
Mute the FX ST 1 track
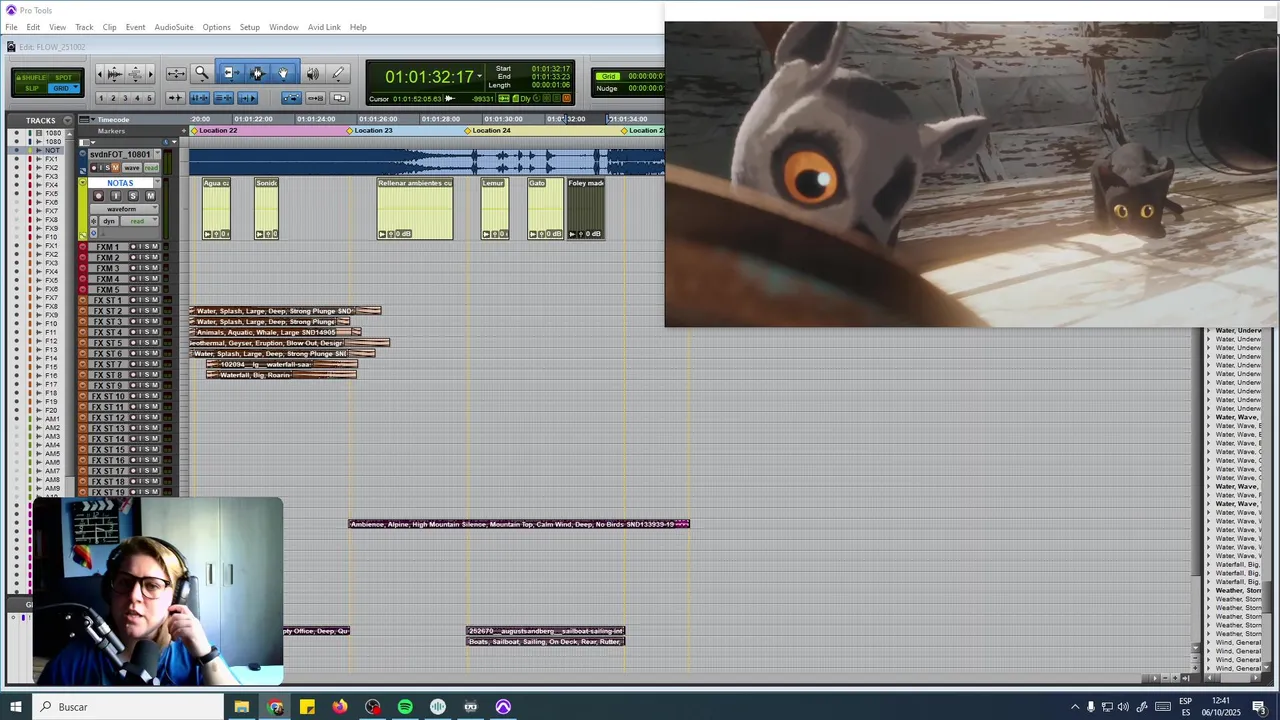coord(155,300)
